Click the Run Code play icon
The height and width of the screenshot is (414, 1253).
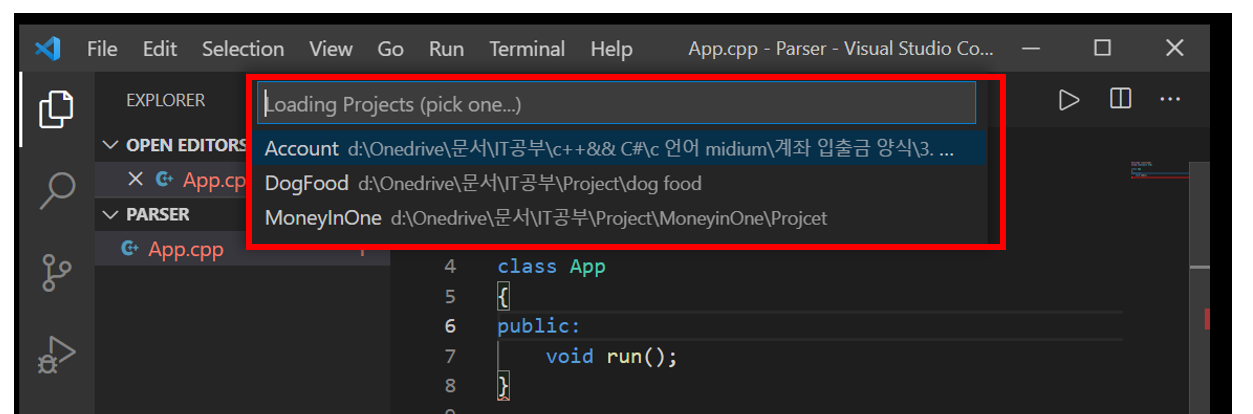click(x=1069, y=100)
